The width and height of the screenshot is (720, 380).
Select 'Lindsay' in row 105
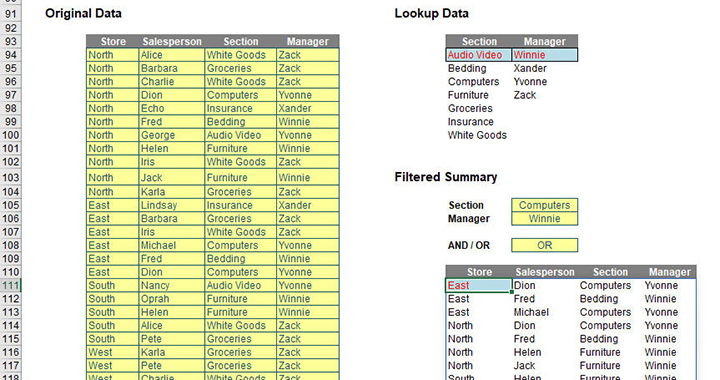tap(172, 205)
